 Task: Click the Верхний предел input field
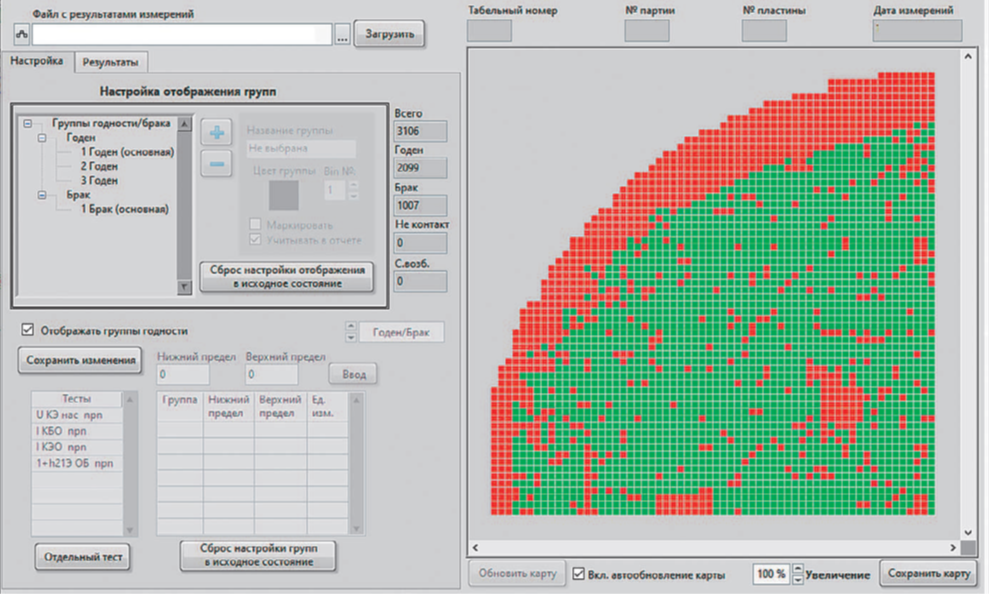coord(271,375)
